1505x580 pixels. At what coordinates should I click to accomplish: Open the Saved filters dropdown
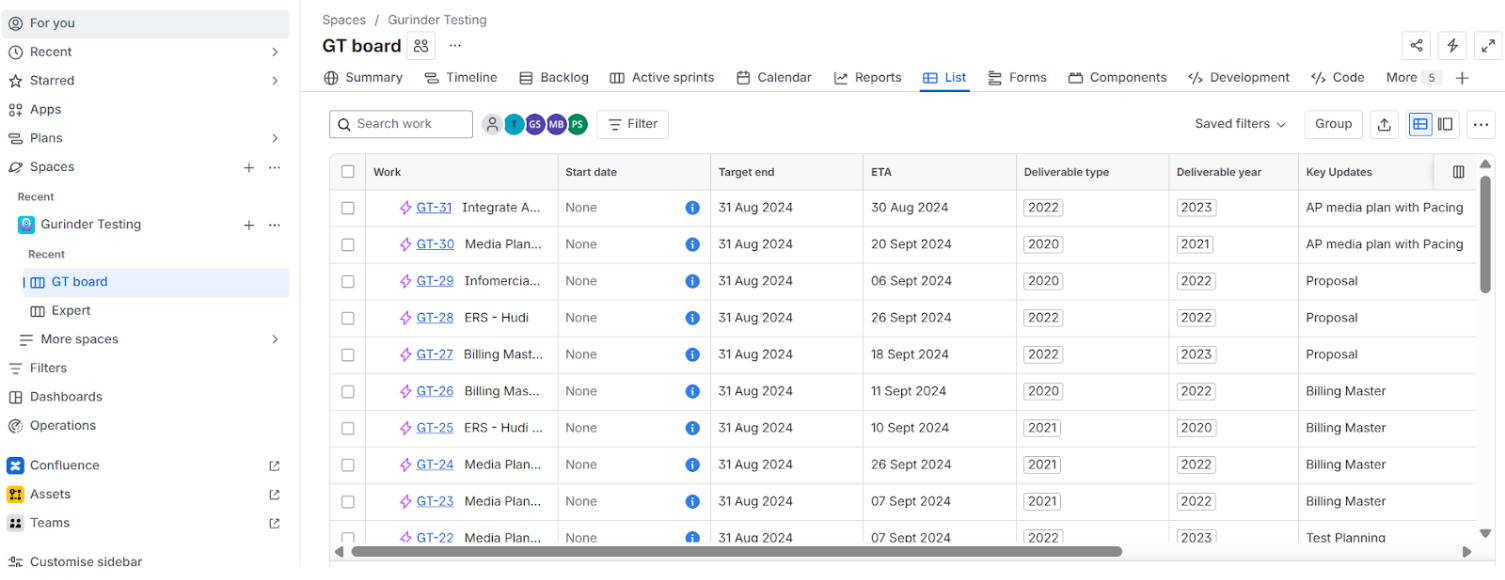[1239, 124]
